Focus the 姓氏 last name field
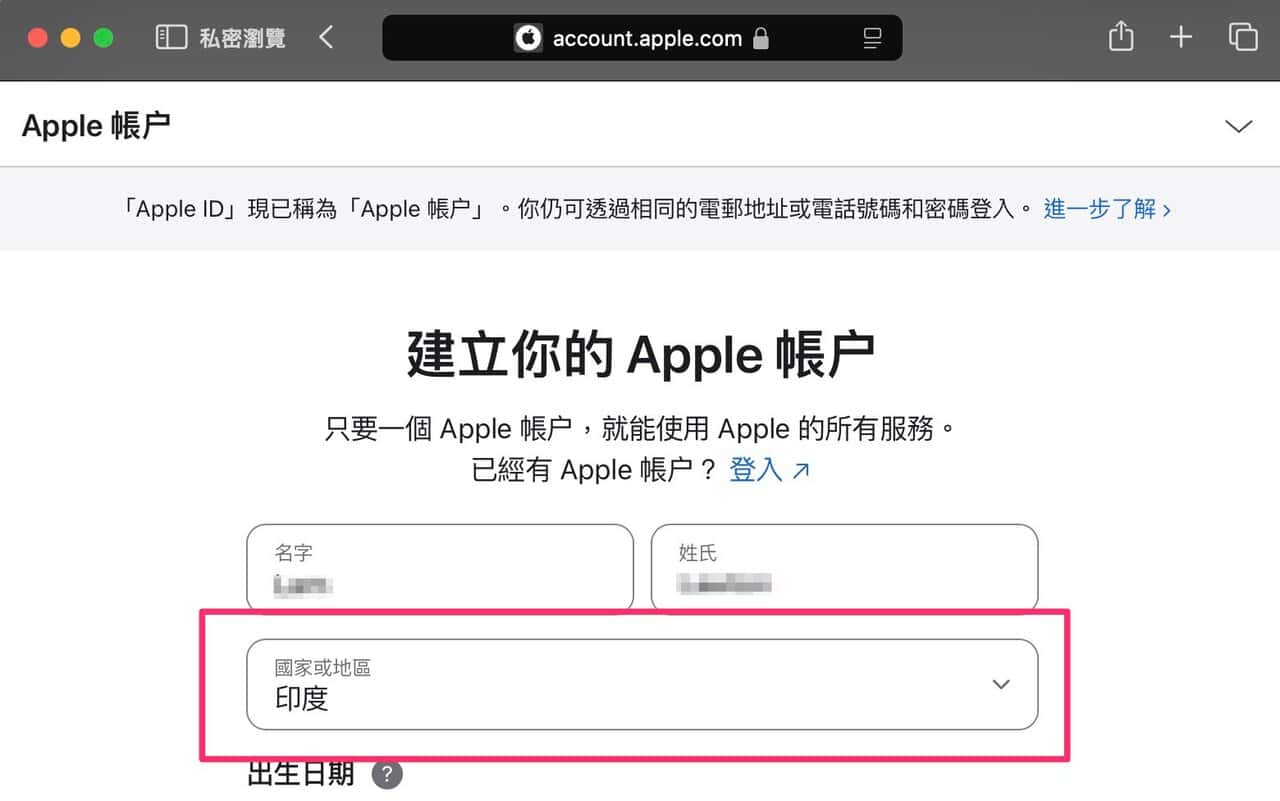Screen dimensions: 1280x801 (x=844, y=568)
